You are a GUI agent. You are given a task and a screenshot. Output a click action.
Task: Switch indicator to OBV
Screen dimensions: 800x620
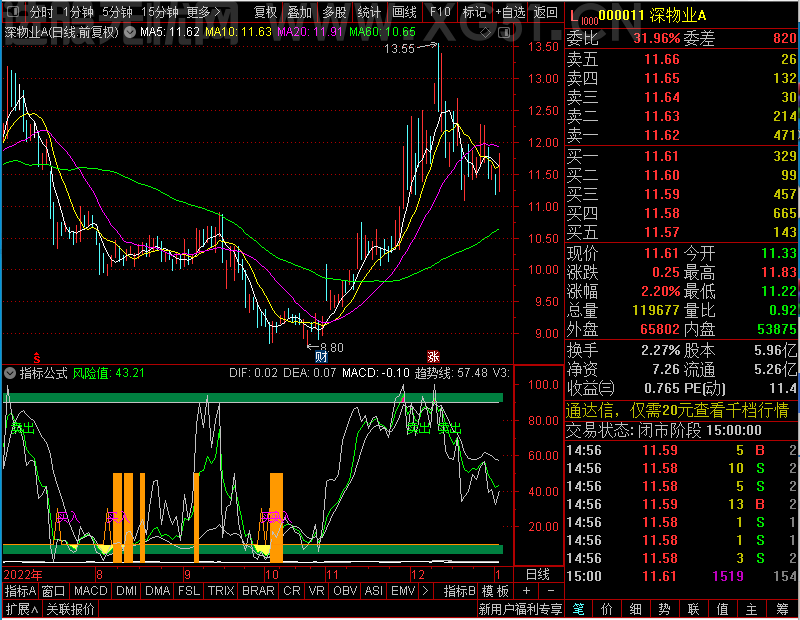pyautogui.click(x=345, y=591)
